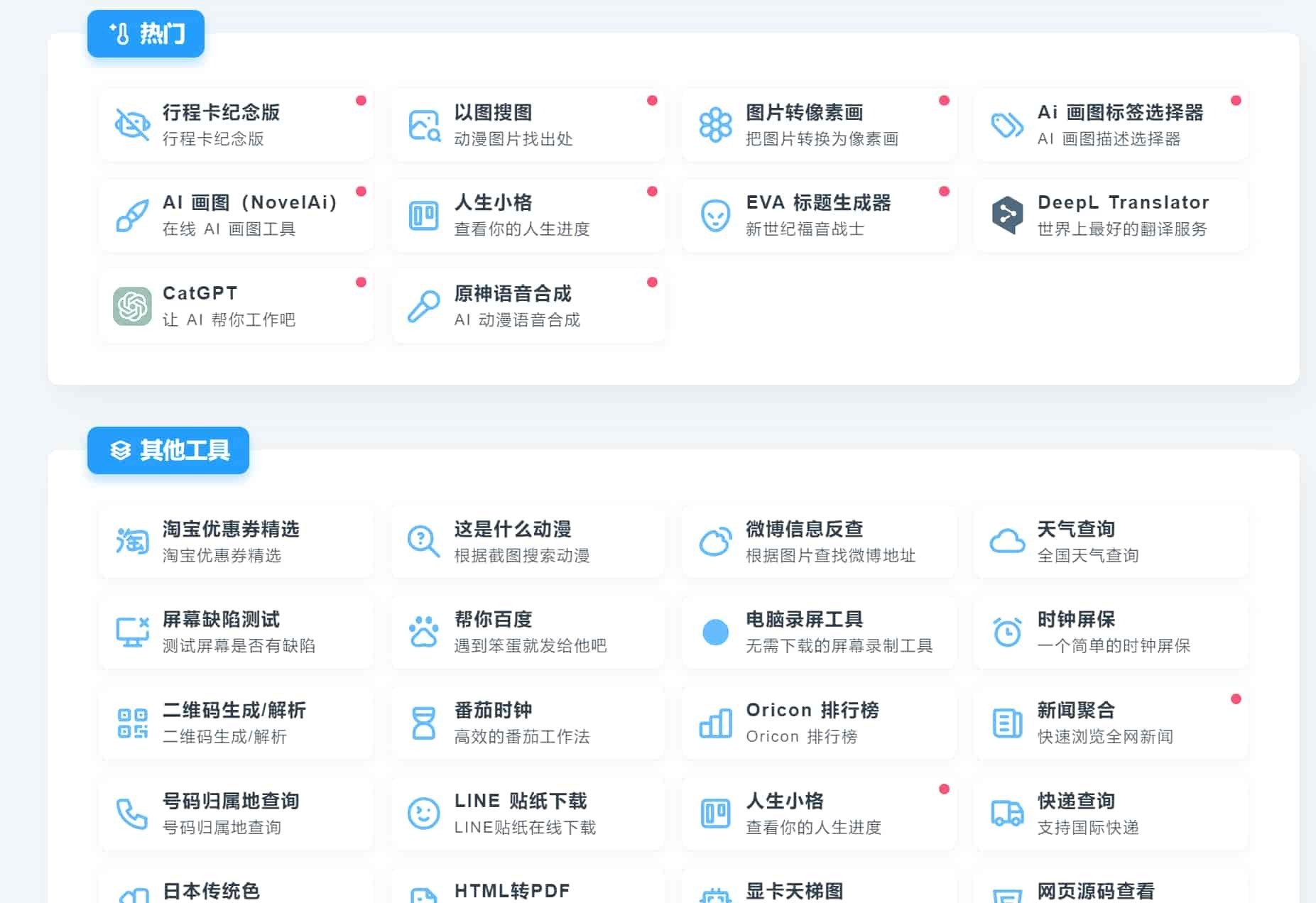Click the newspaper icon for 新闻聚合
The height and width of the screenshot is (903, 1316).
coord(1007,723)
